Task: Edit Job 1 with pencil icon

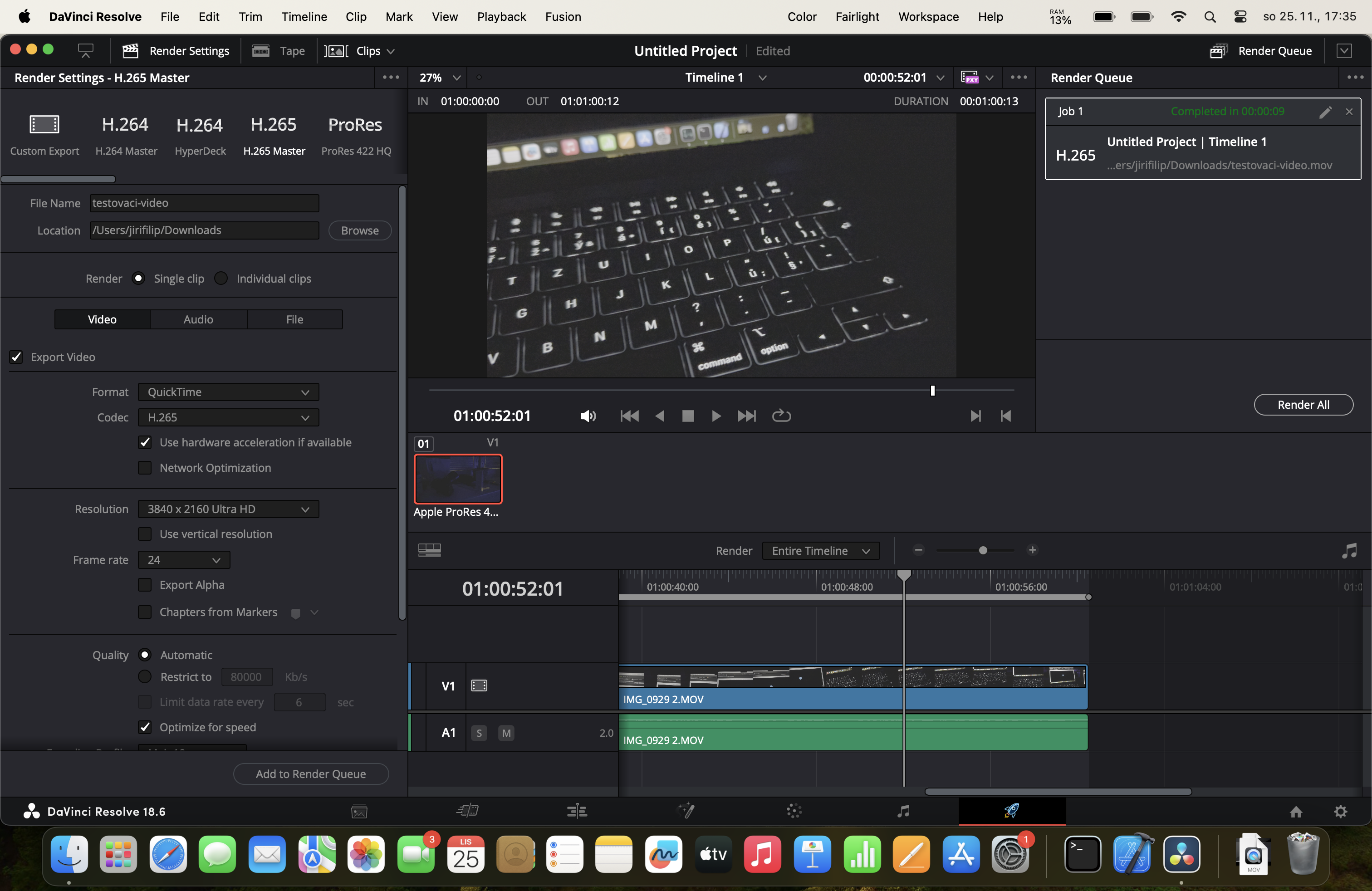Action: (x=1325, y=112)
